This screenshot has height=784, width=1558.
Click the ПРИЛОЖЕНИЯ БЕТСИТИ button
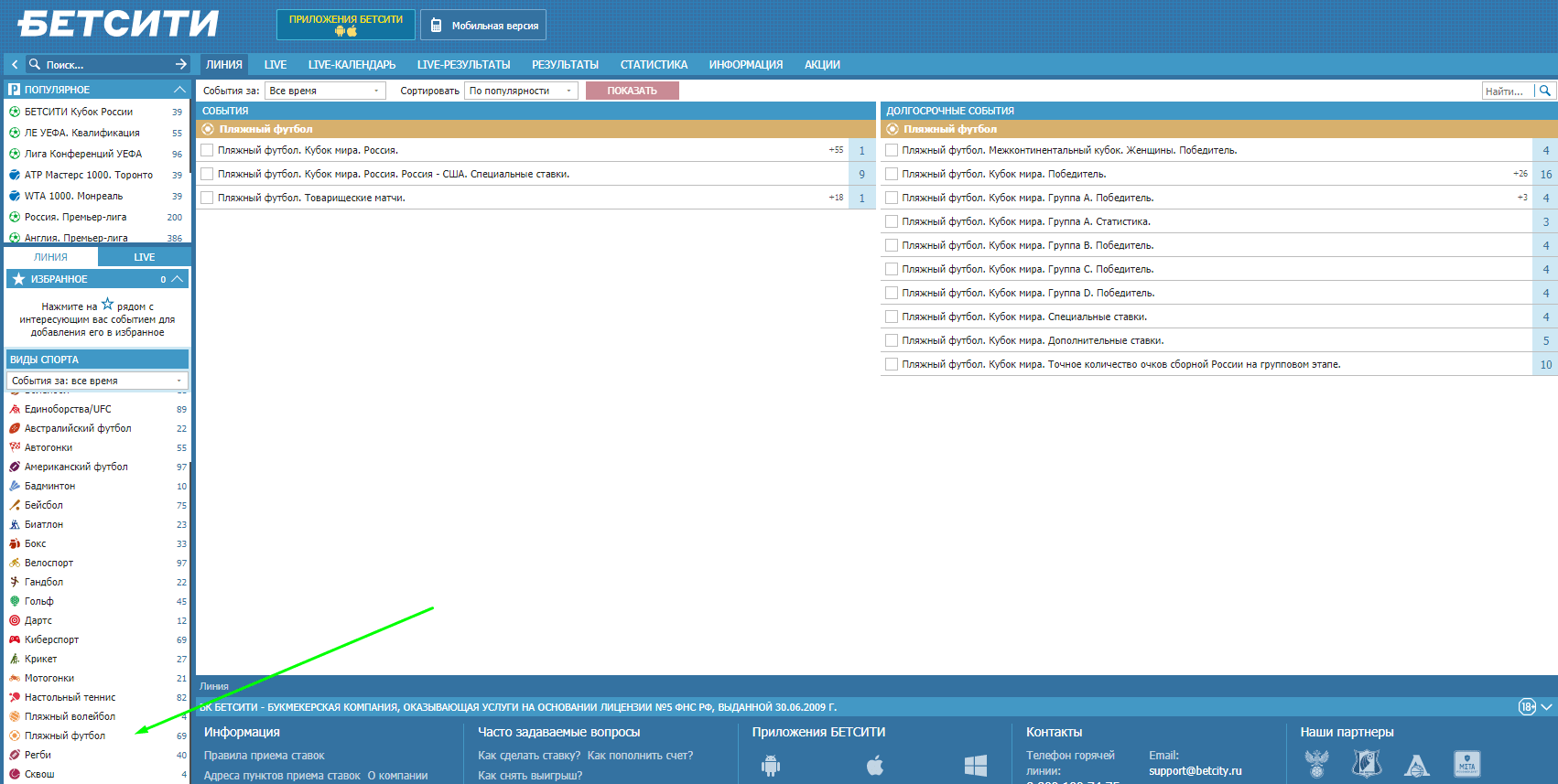346,25
